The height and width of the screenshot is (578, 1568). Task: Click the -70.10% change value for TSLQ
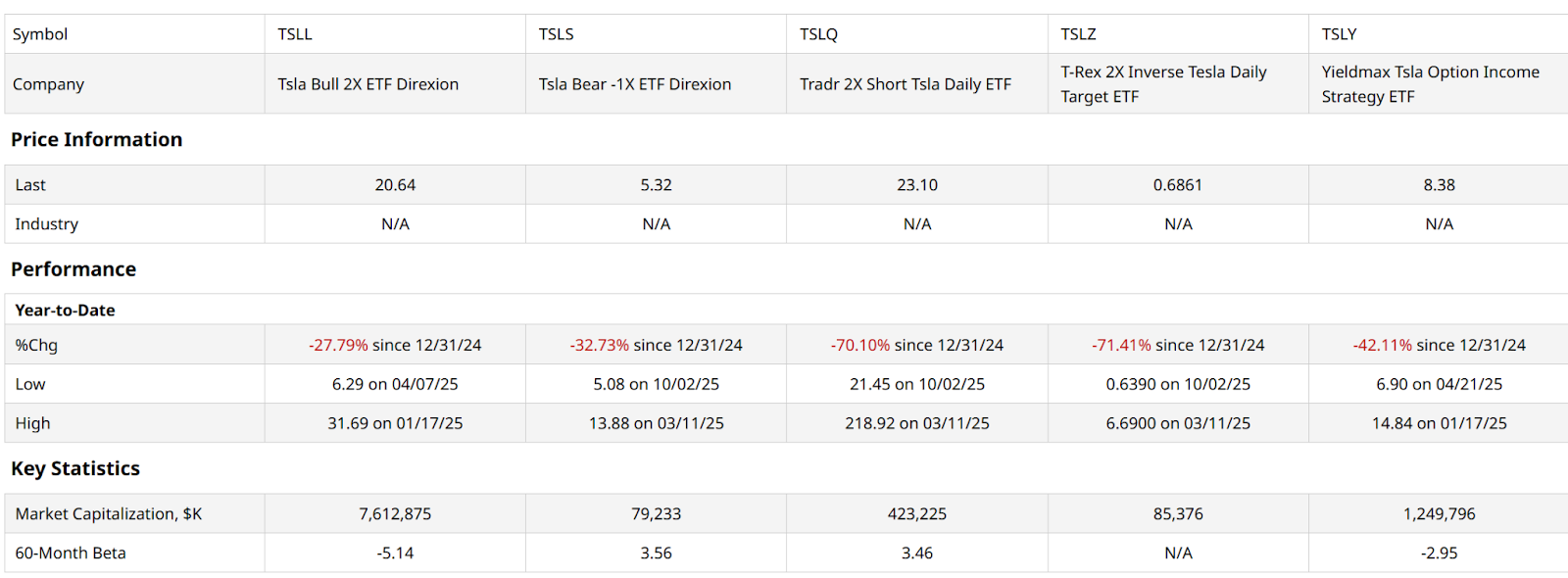point(860,346)
